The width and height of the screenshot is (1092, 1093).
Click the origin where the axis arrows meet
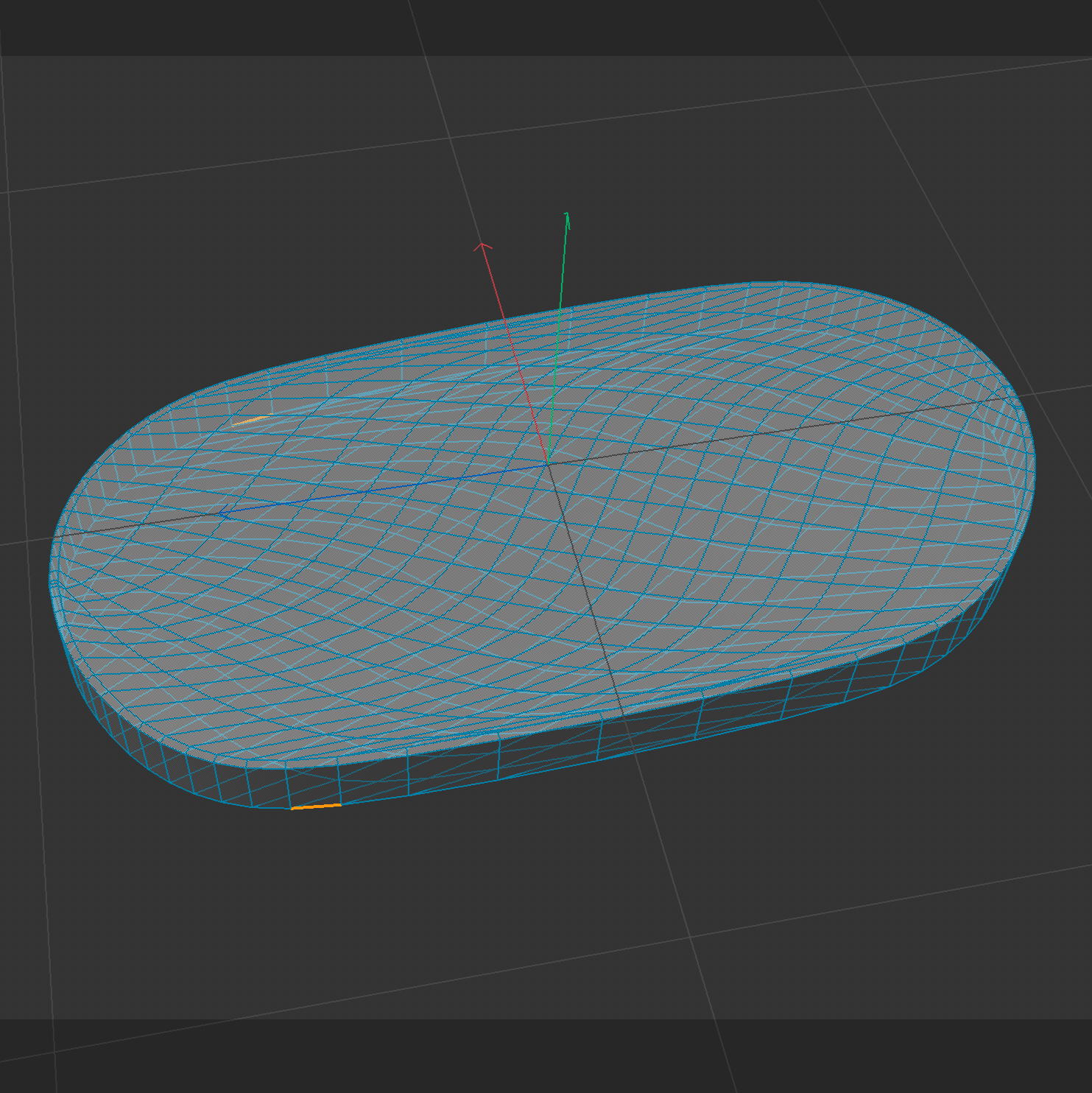coord(547,463)
